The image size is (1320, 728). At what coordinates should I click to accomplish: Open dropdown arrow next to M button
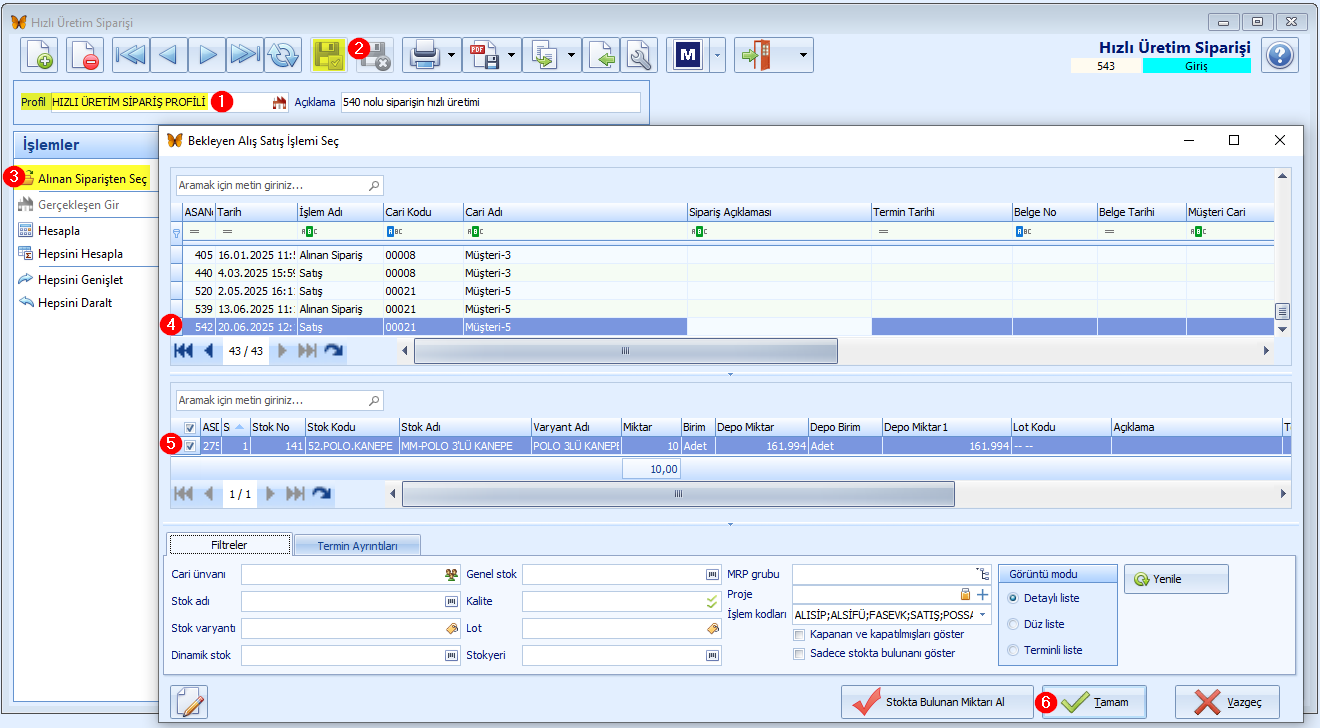tap(717, 55)
